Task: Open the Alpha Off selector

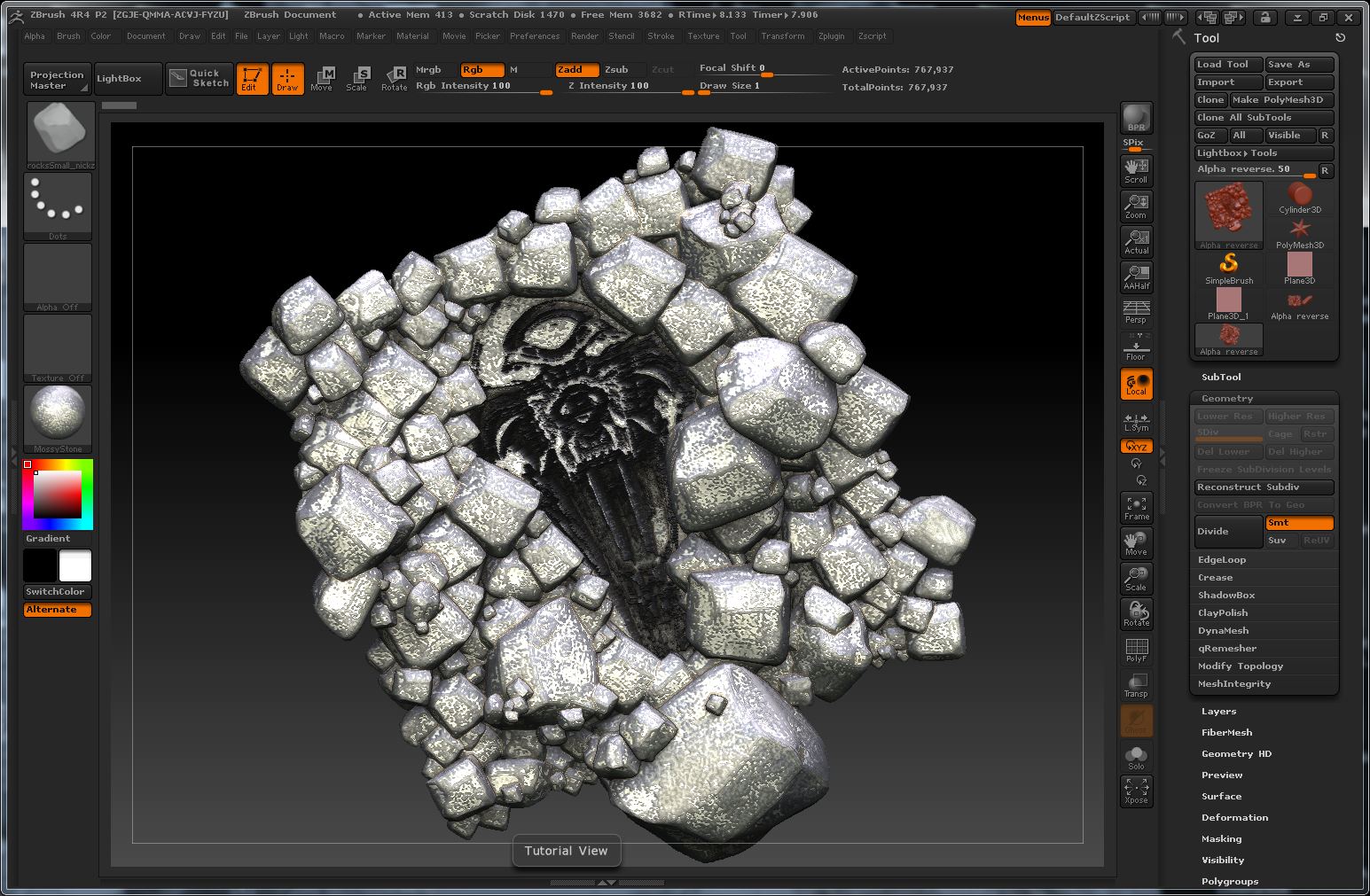Action: [x=58, y=277]
